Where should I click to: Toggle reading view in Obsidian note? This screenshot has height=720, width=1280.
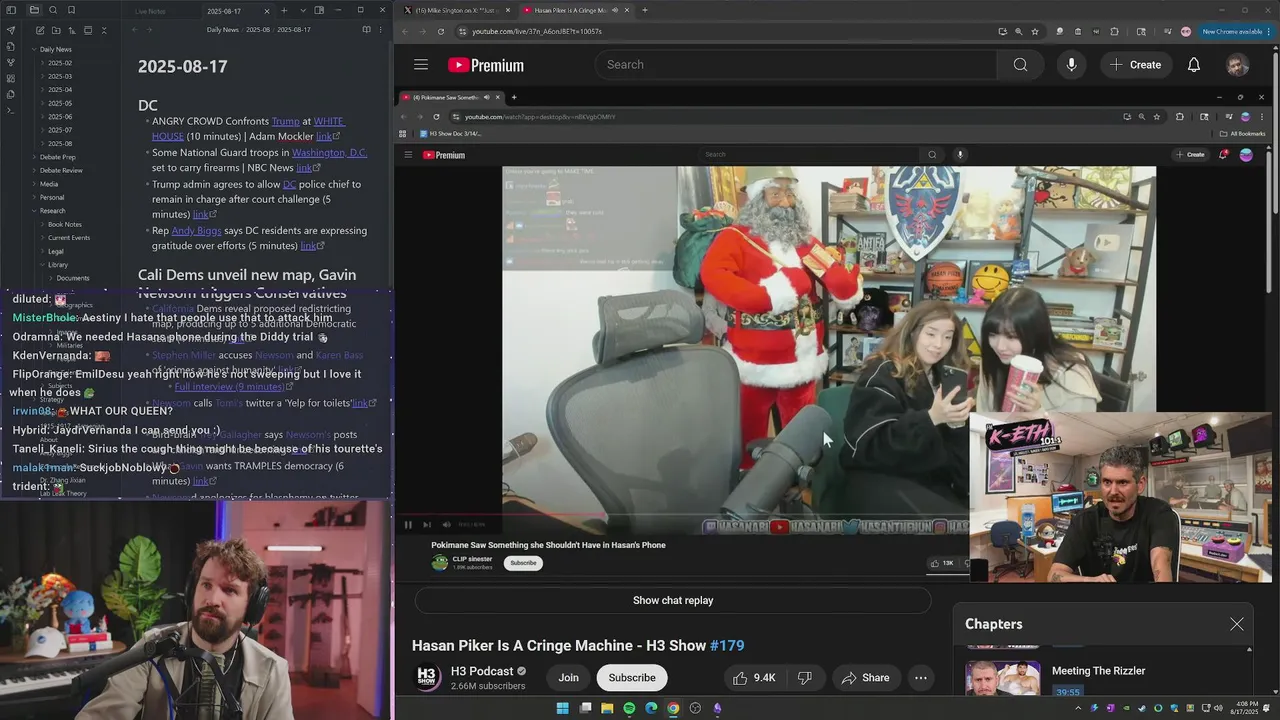pos(366,30)
